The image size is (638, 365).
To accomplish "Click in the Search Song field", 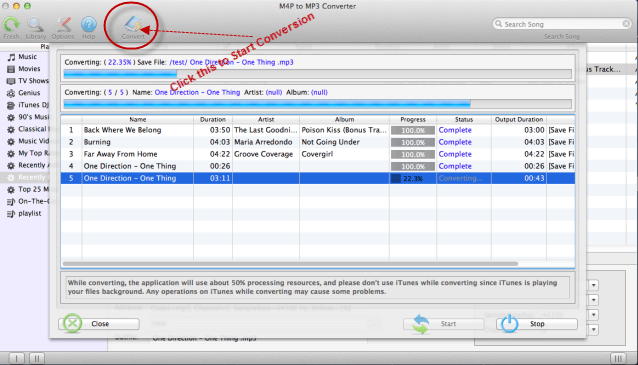I will (x=562, y=24).
